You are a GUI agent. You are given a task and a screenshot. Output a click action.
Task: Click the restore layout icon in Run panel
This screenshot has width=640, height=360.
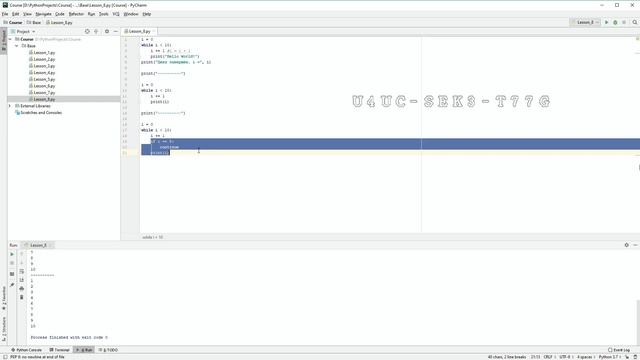(x=12, y=274)
